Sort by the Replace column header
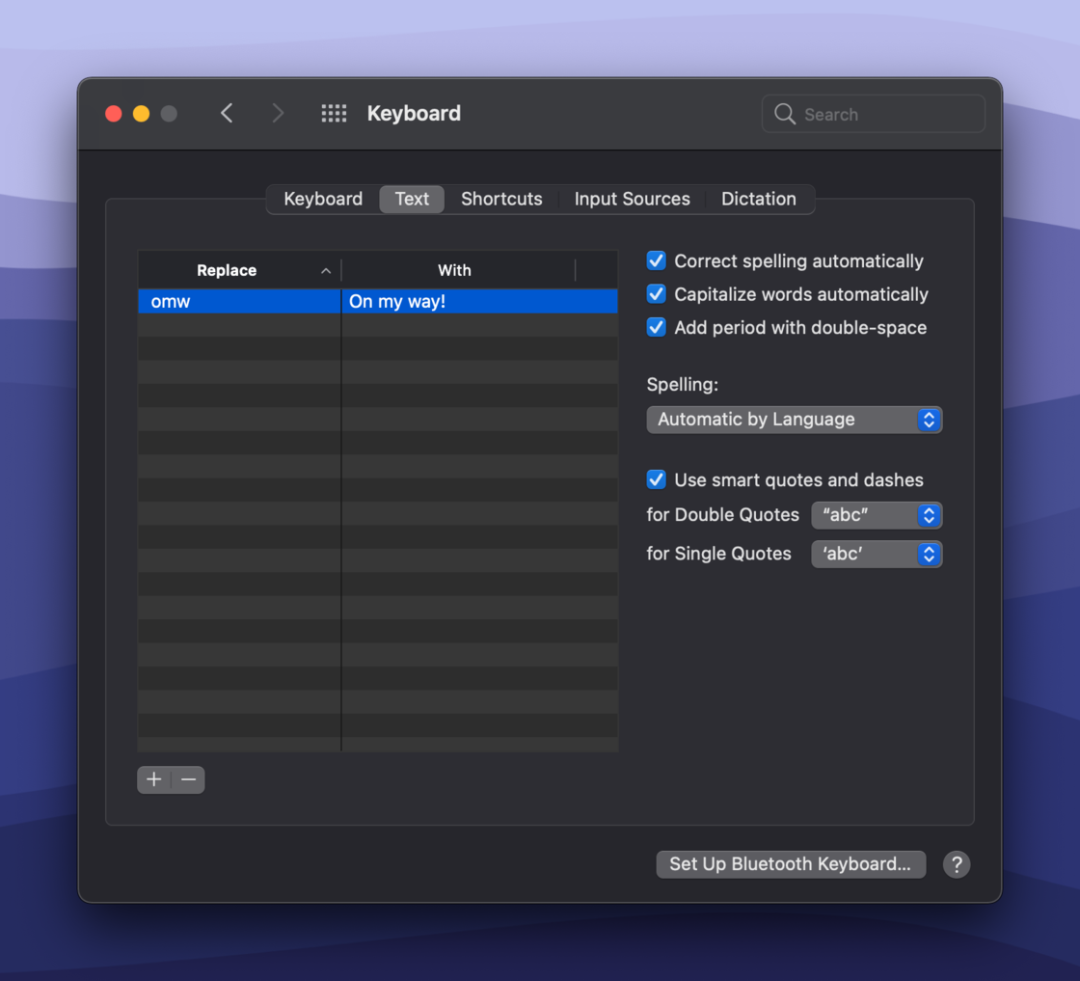Image resolution: width=1080 pixels, height=981 pixels. coord(240,270)
